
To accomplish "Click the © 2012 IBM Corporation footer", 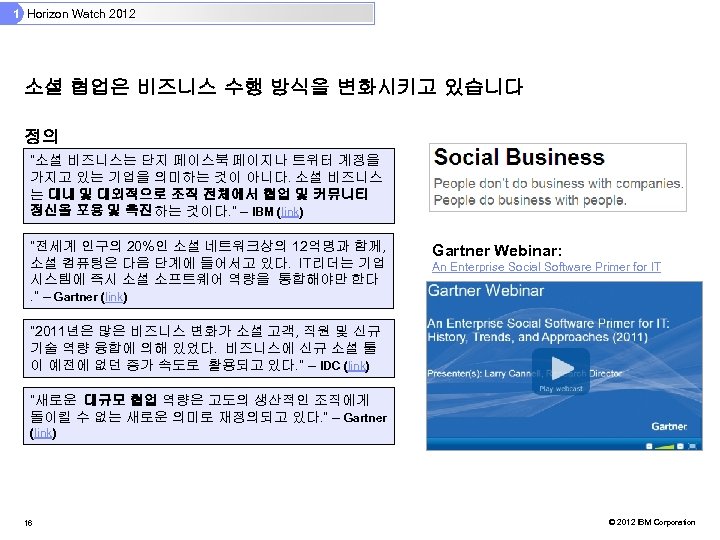I will tap(652, 522).
